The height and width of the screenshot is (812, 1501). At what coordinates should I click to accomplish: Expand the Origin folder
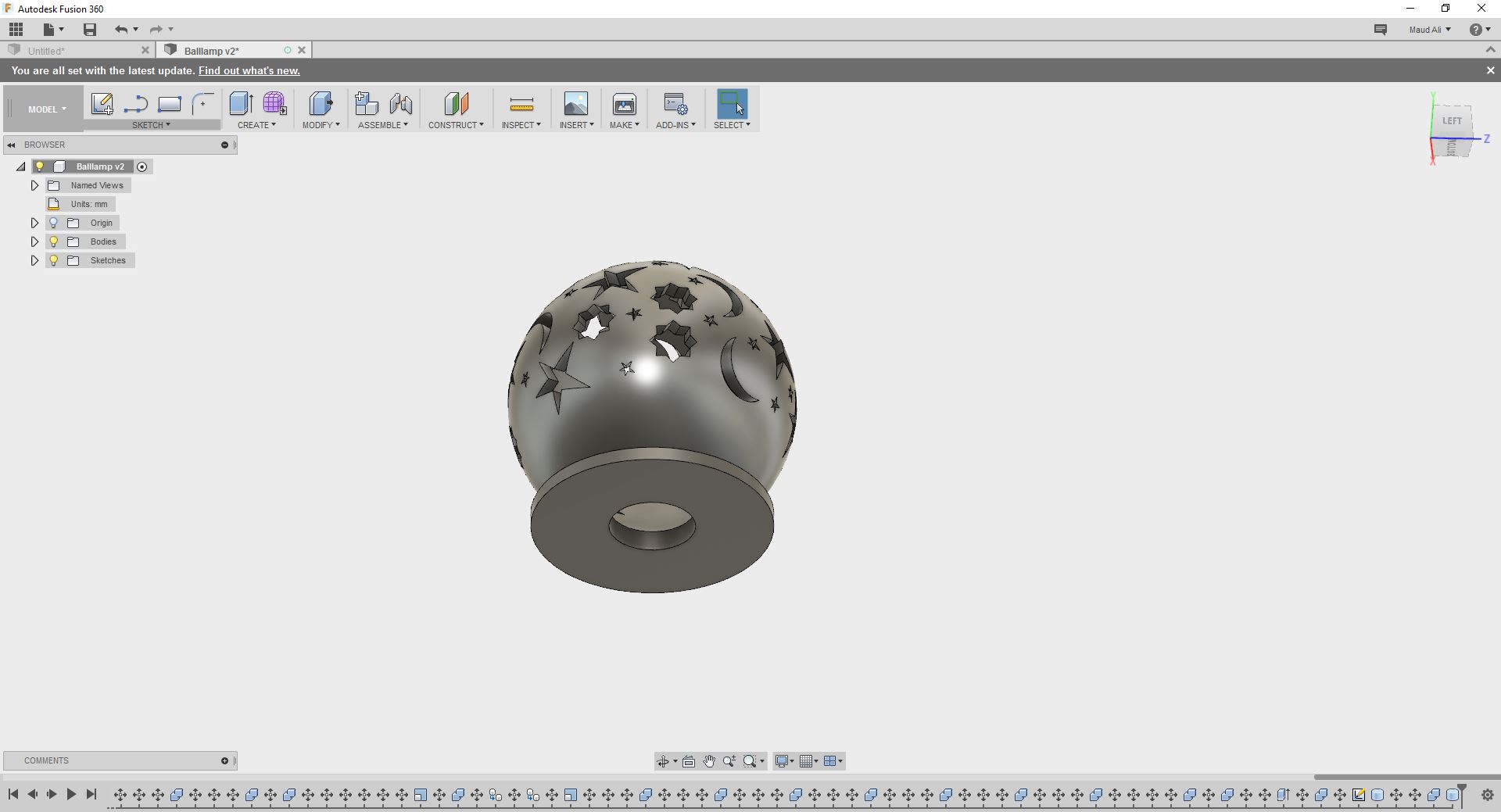tap(34, 223)
